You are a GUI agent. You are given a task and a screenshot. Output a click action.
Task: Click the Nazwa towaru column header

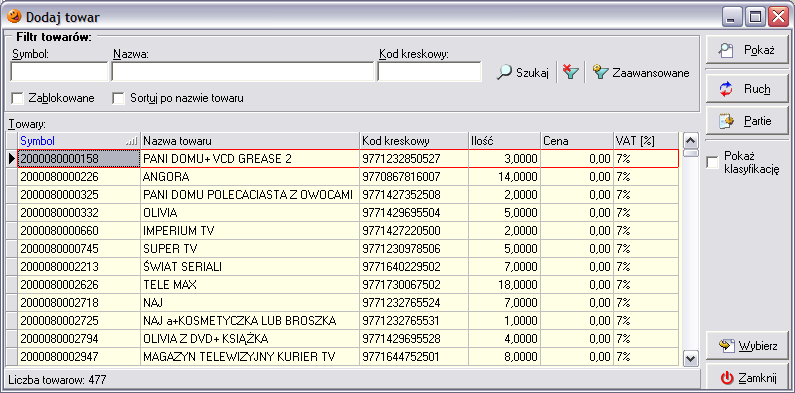(x=250, y=141)
